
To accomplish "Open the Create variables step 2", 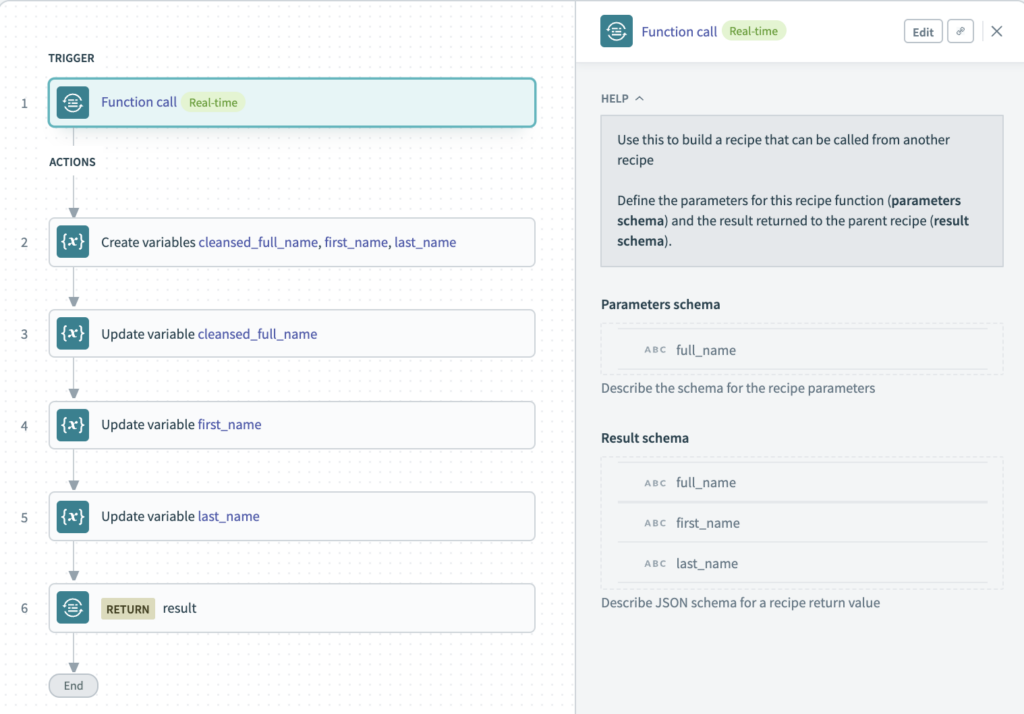I will point(292,242).
